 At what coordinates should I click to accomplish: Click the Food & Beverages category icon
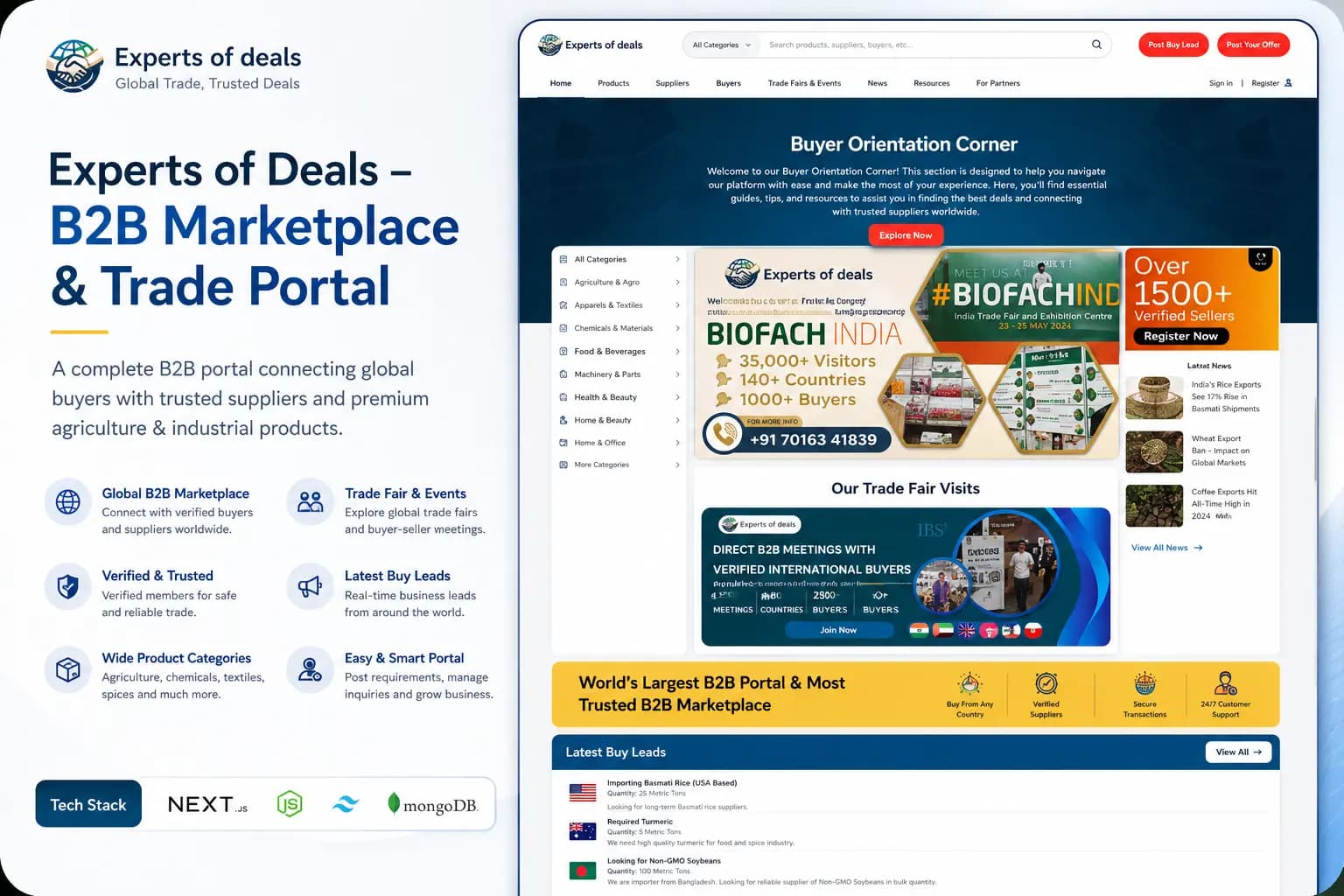[563, 351]
